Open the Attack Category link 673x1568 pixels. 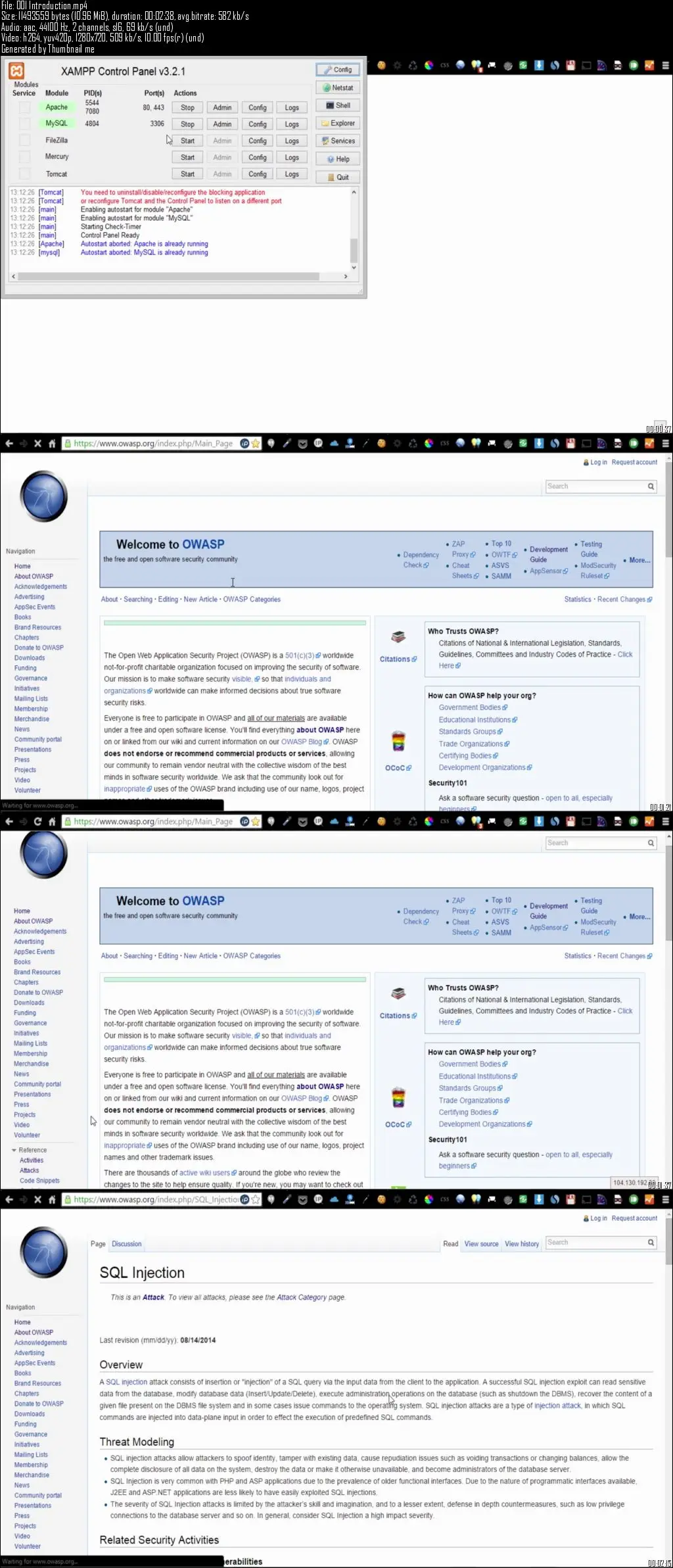[302, 1297]
